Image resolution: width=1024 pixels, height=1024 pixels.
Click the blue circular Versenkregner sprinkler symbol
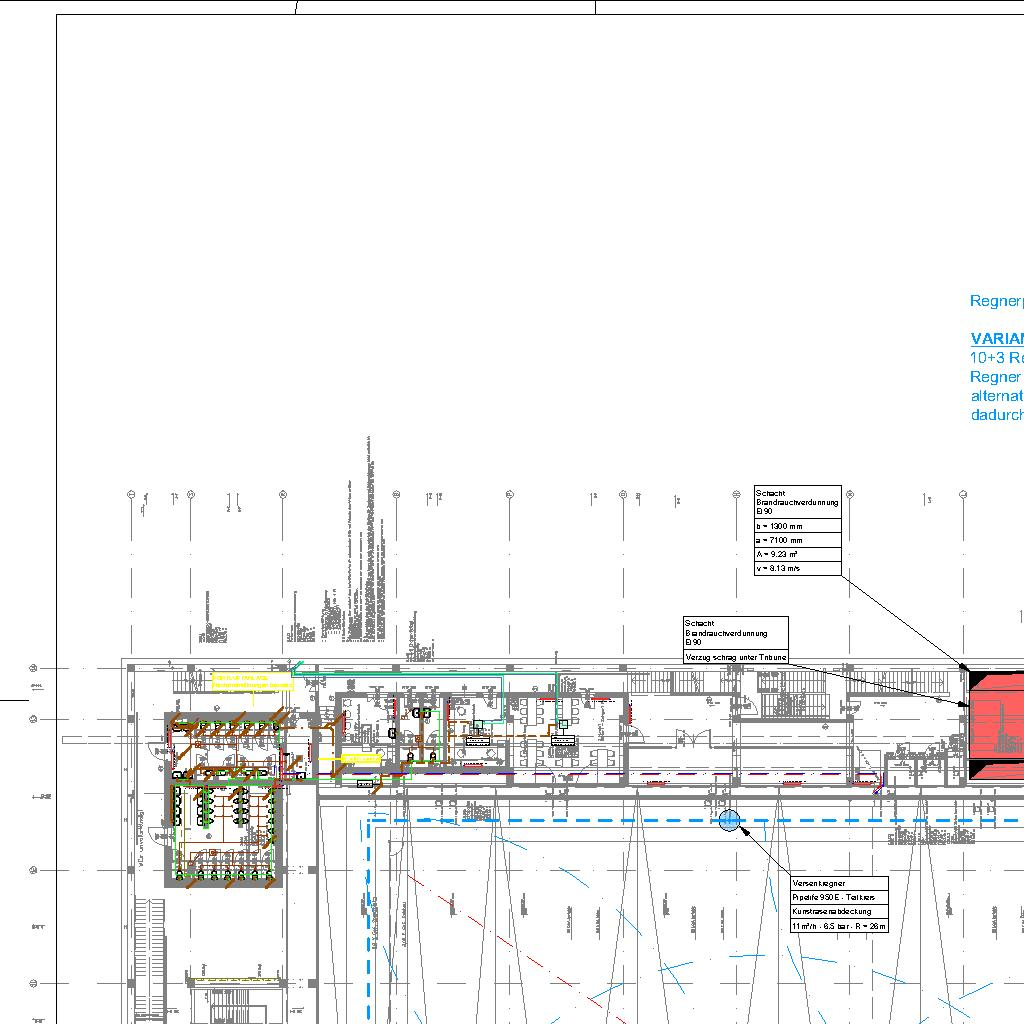[730, 821]
